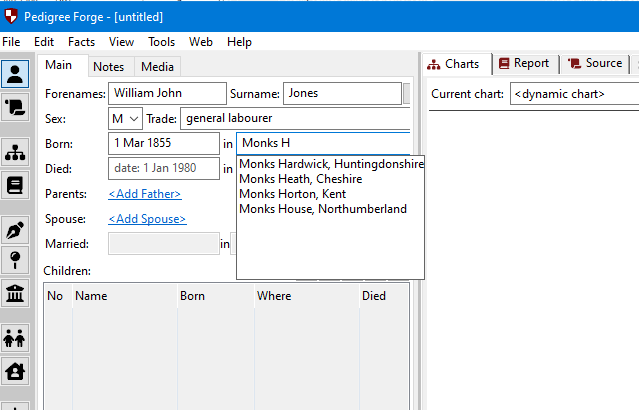This screenshot has width=639, height=410.
Task: Open the archive building sidebar icon
Action: tap(16, 292)
